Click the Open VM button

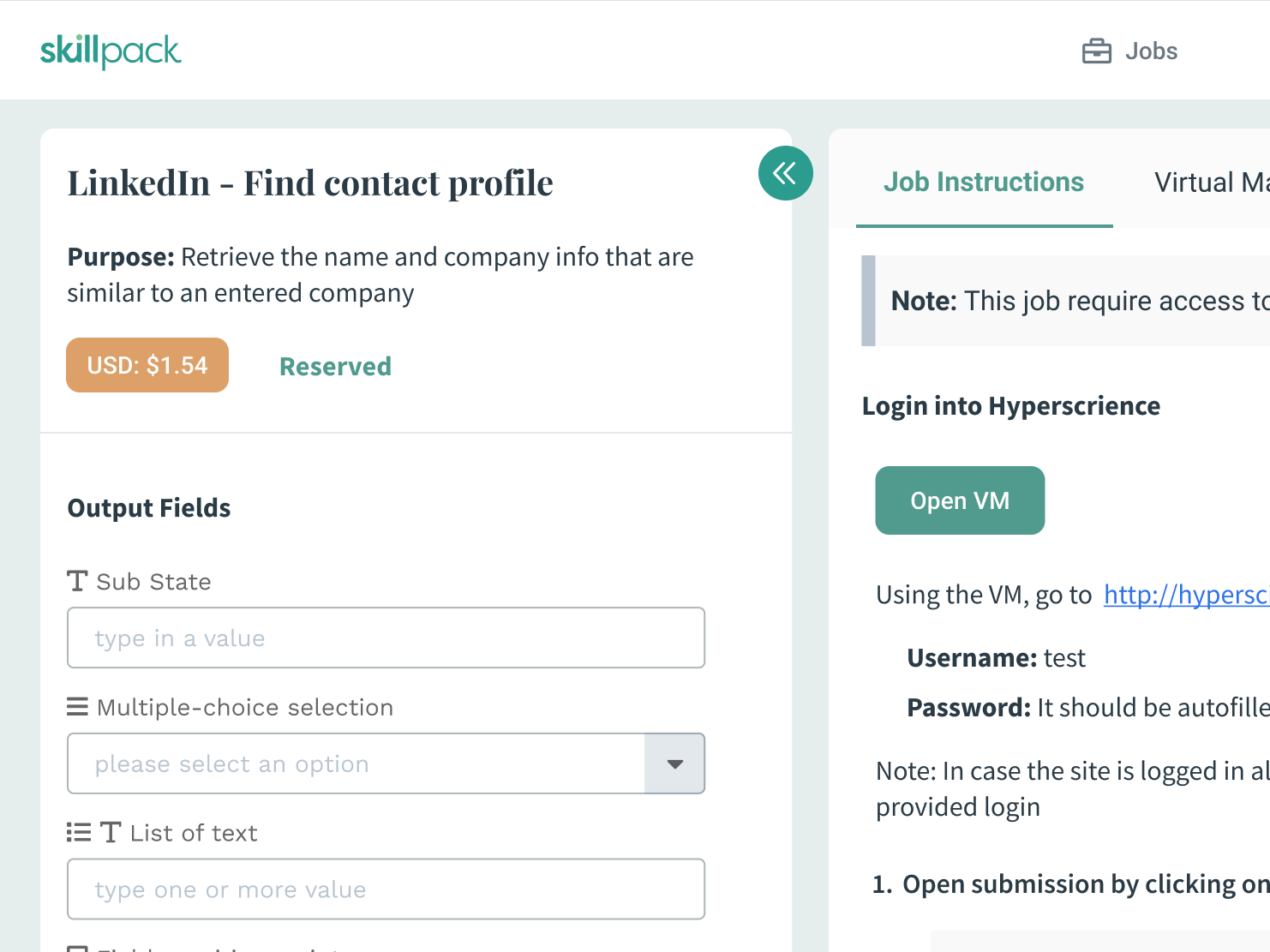[x=960, y=500]
